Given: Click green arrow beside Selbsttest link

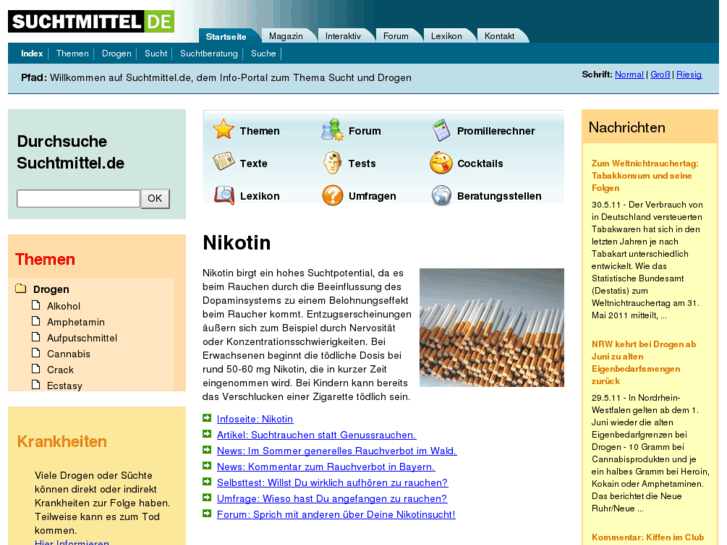Looking at the screenshot, I should (207, 482).
